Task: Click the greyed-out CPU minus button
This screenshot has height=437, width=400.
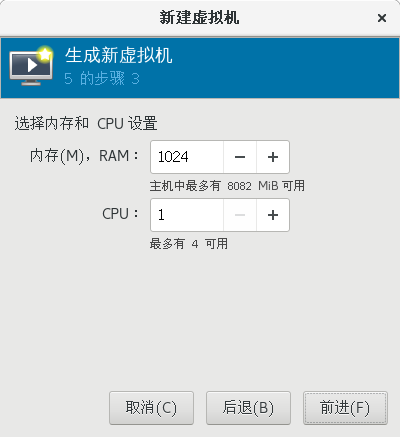Action: (240, 215)
